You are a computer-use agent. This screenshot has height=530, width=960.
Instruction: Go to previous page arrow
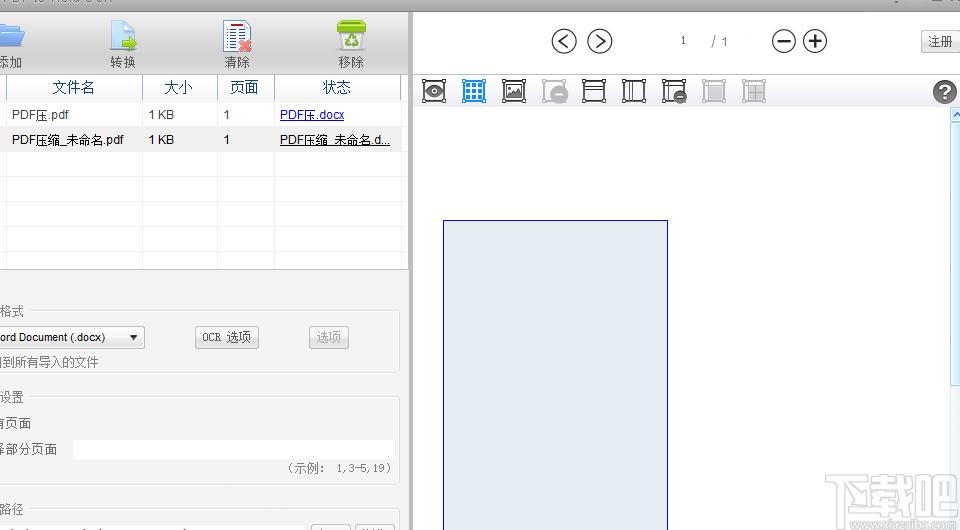[x=564, y=42]
